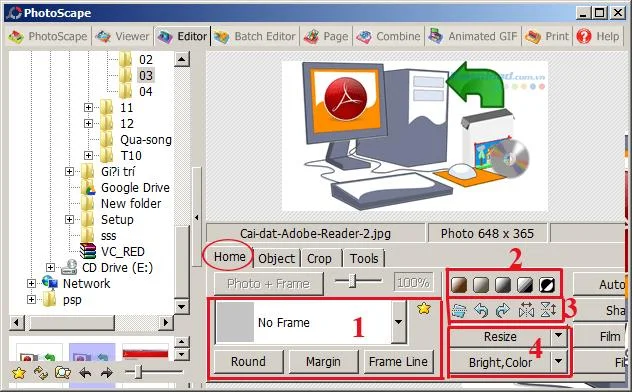Switch to the Crop editing tab
The width and height of the screenshot is (632, 392).
pyautogui.click(x=319, y=258)
